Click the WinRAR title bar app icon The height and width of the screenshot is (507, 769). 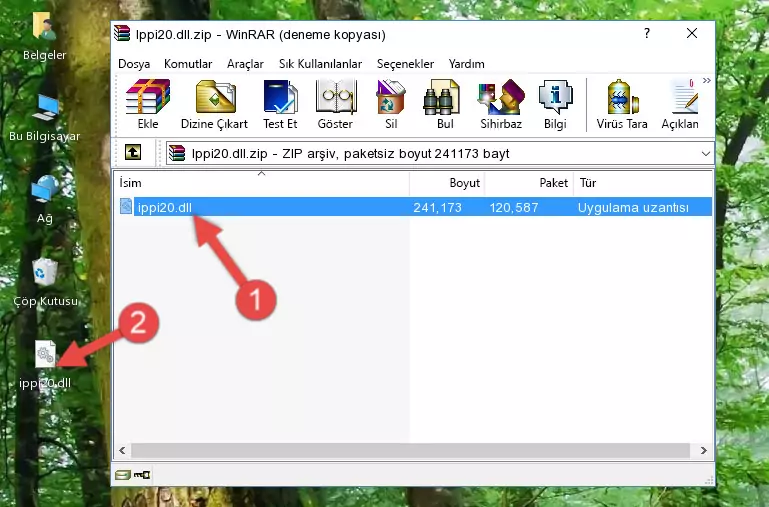point(122,33)
